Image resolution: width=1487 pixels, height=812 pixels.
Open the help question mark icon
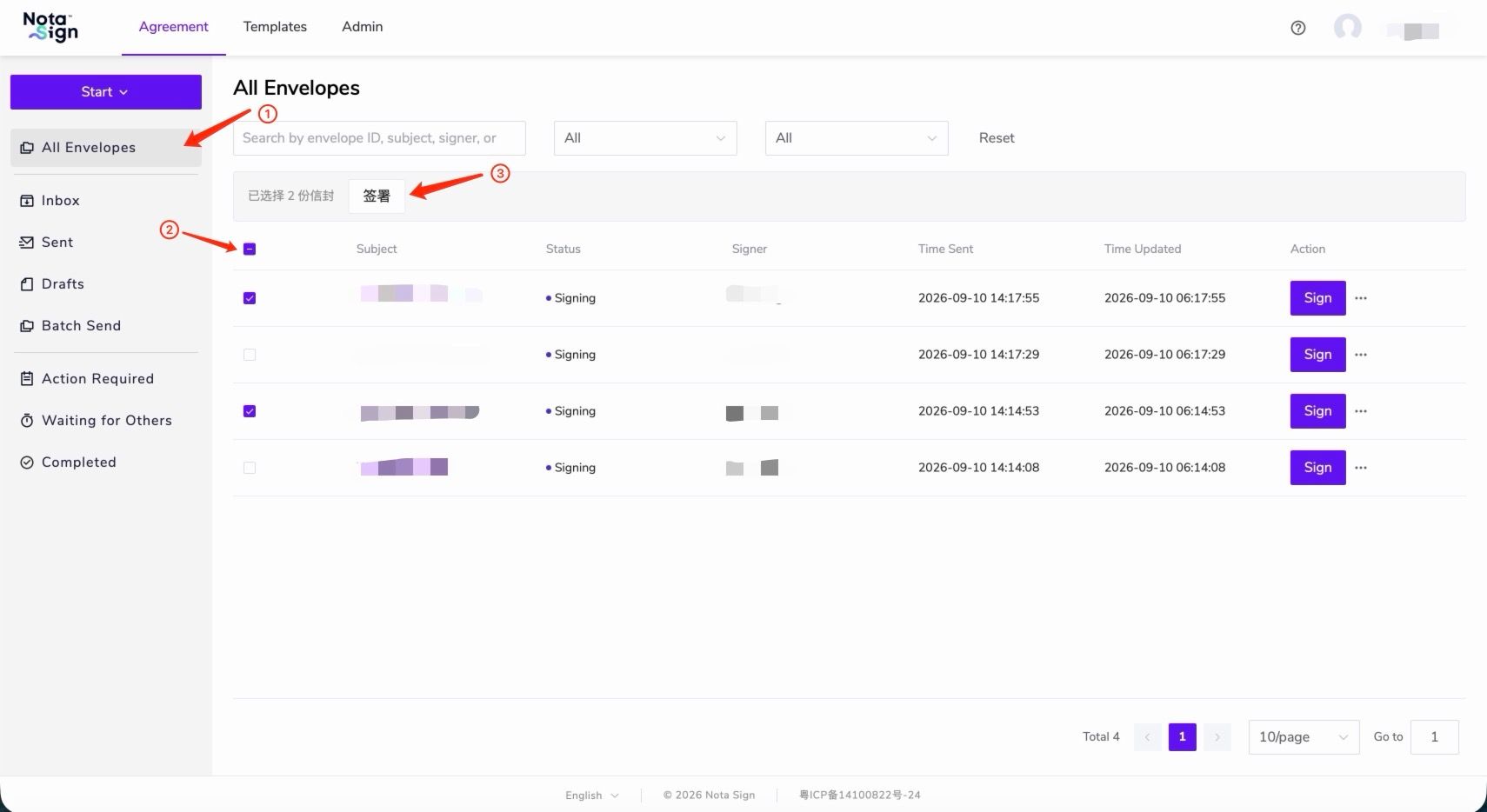(x=1298, y=28)
